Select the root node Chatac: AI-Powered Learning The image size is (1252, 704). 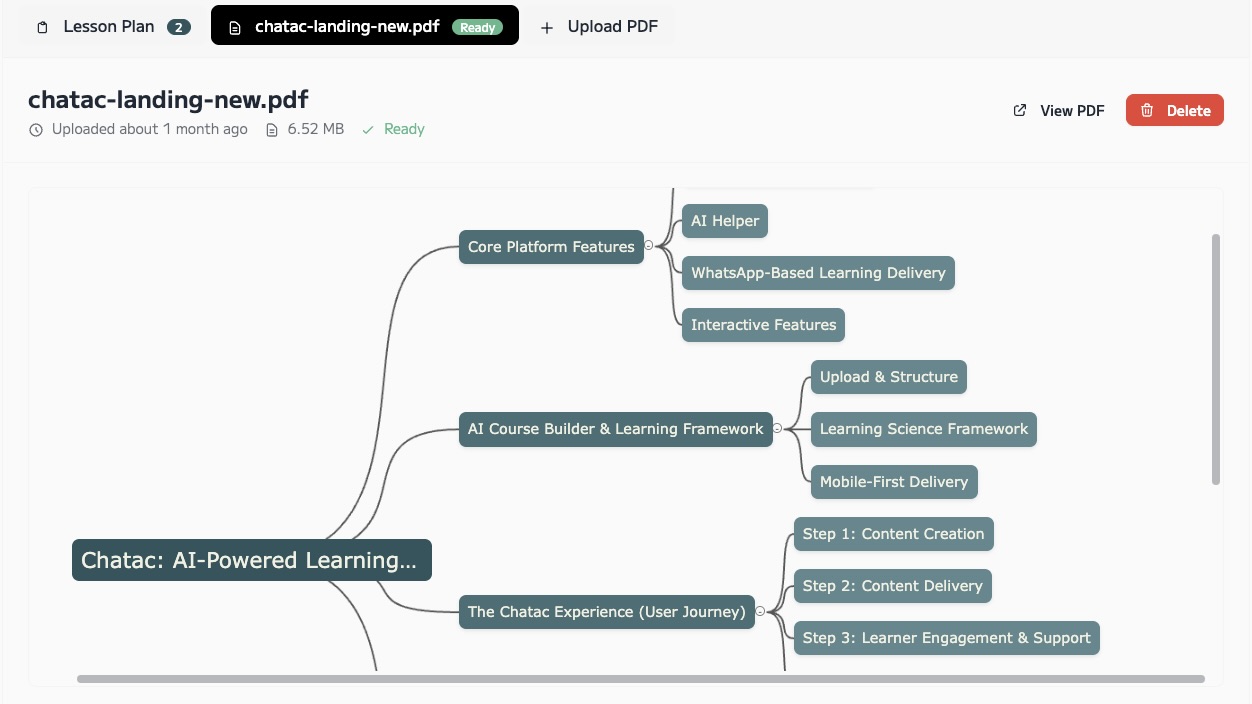(x=251, y=560)
